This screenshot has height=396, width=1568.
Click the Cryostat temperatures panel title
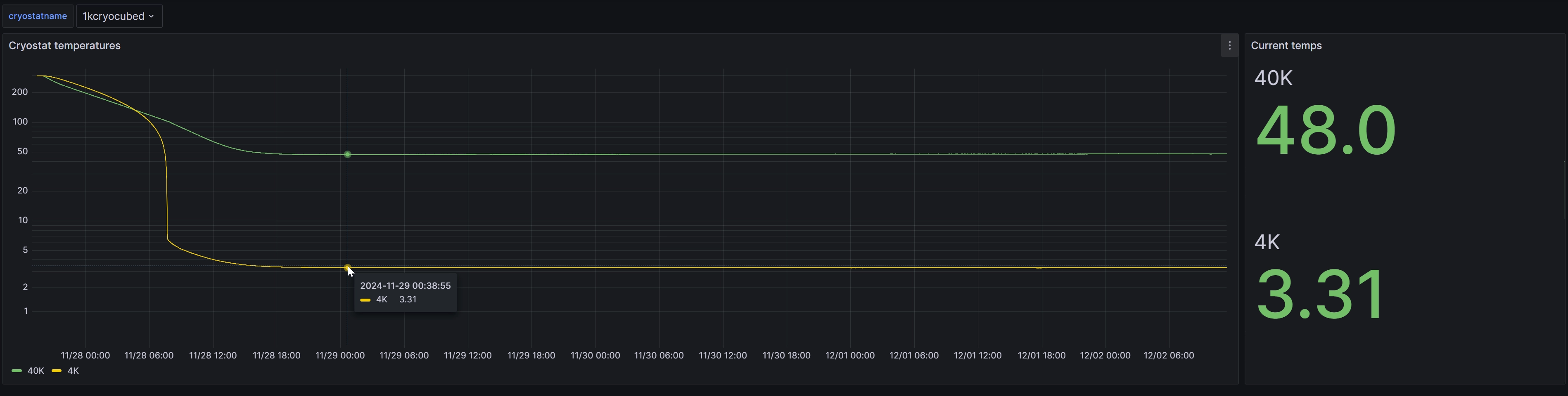coord(64,46)
